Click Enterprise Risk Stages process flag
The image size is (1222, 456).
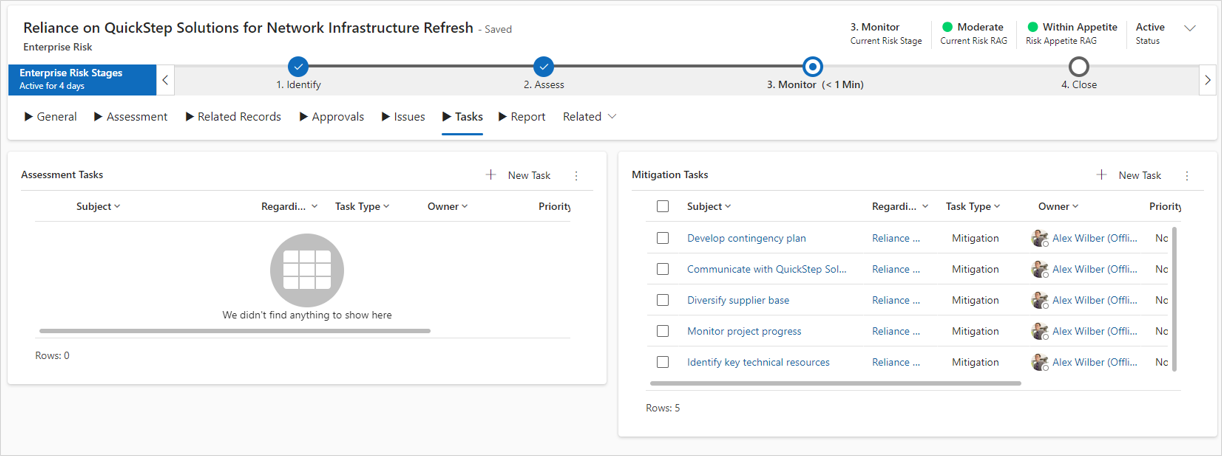(82, 79)
